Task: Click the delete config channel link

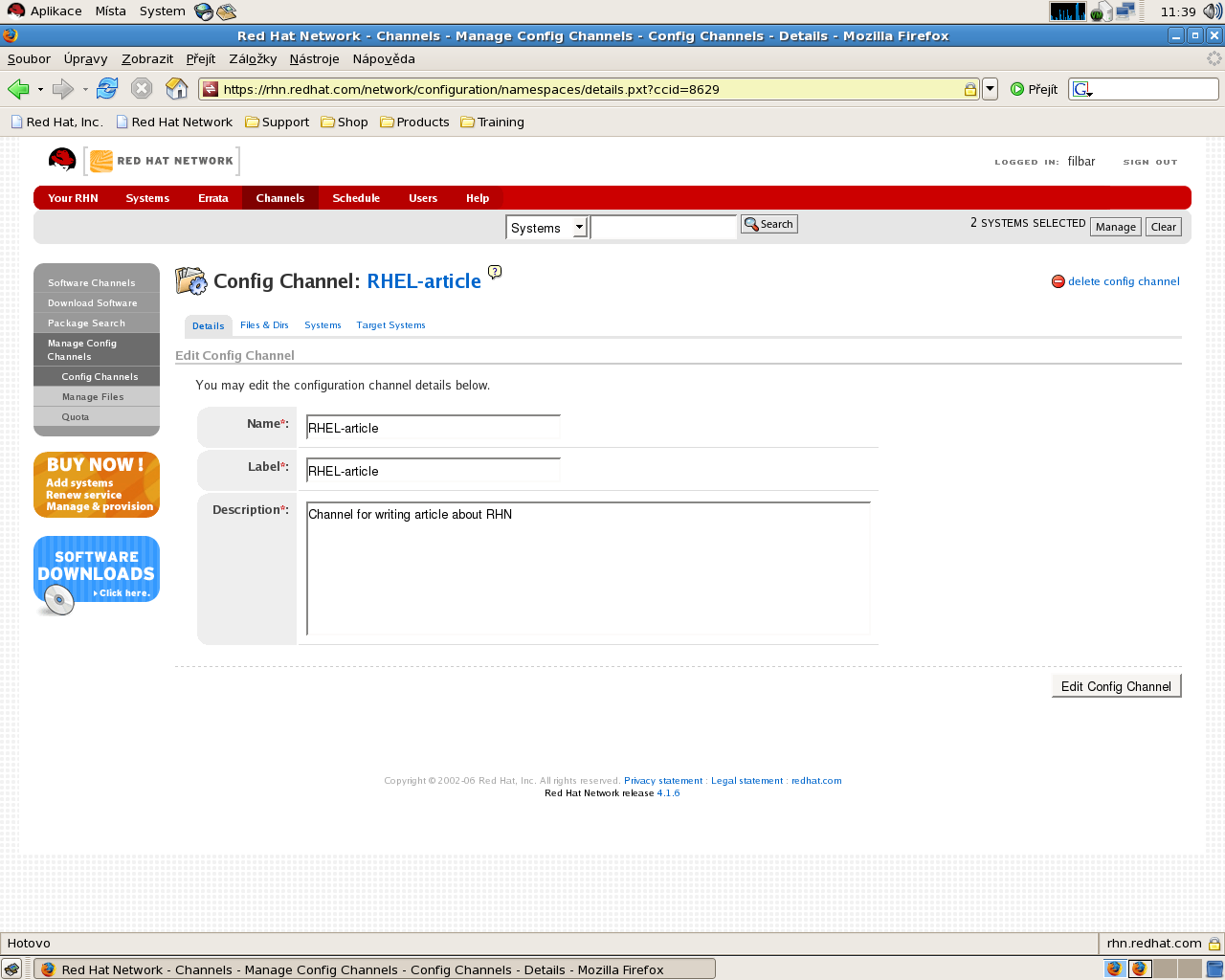Action: 1123,281
